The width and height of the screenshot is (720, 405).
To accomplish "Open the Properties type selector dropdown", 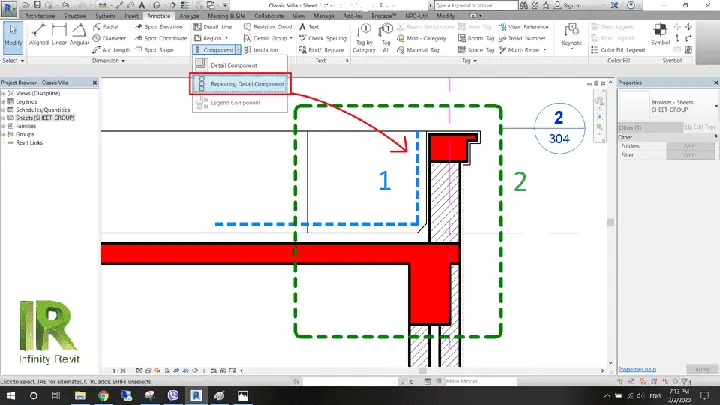I will click(x=715, y=106).
